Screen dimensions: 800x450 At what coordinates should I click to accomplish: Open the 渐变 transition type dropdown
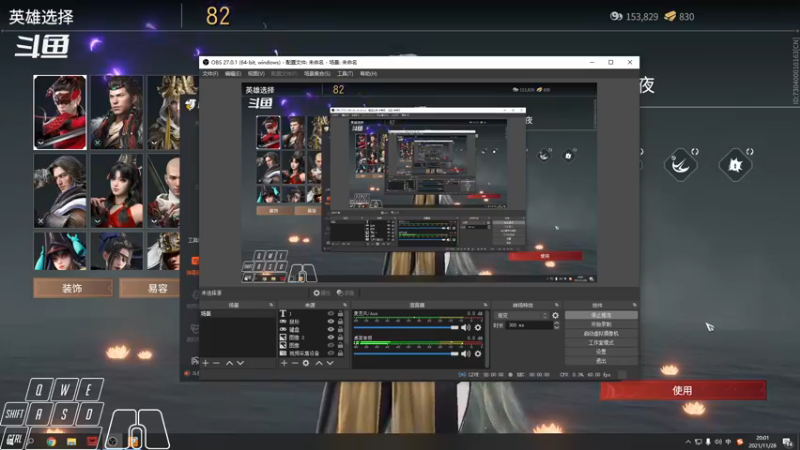(521, 315)
